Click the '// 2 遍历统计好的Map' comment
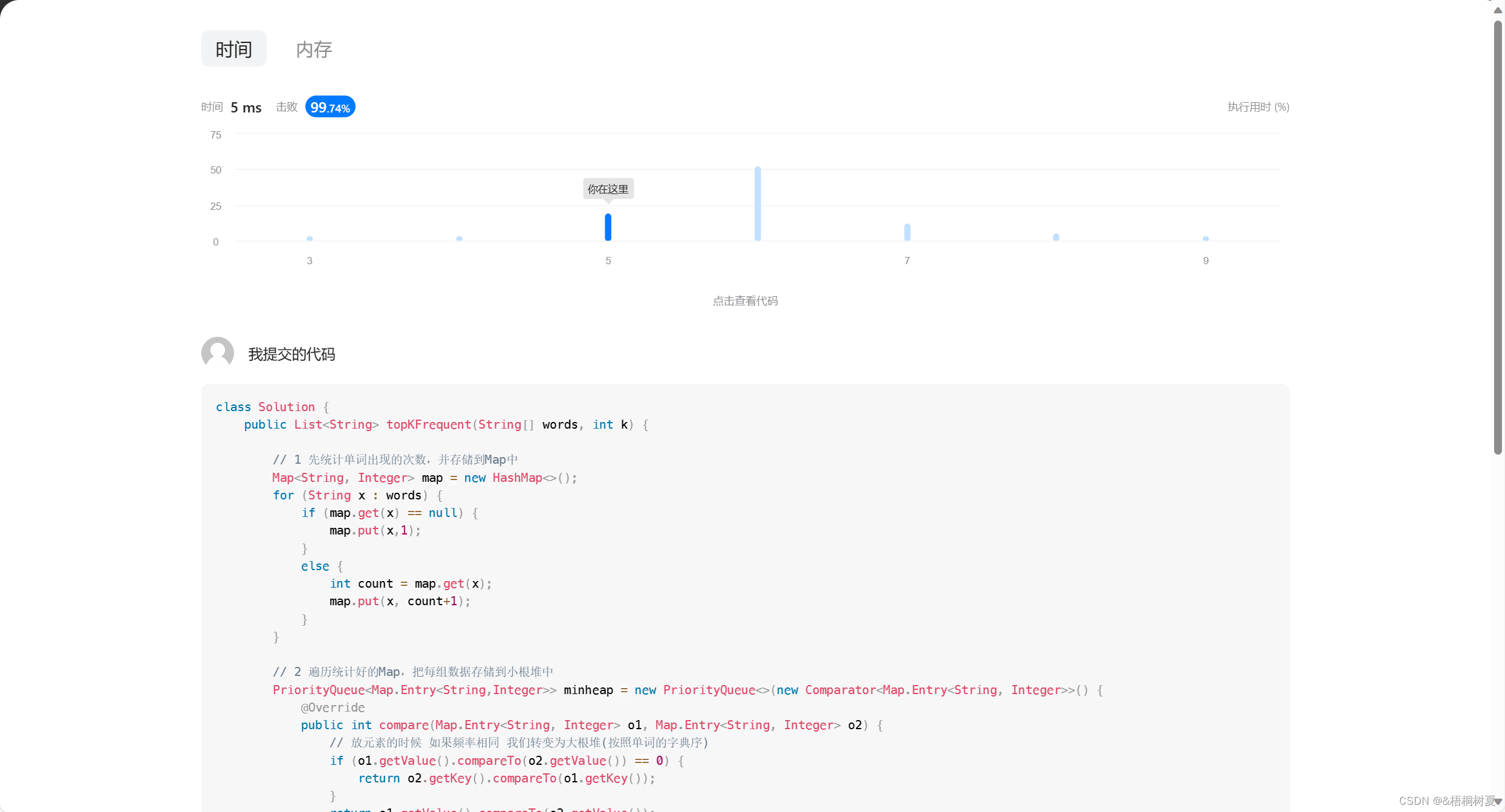 413,672
